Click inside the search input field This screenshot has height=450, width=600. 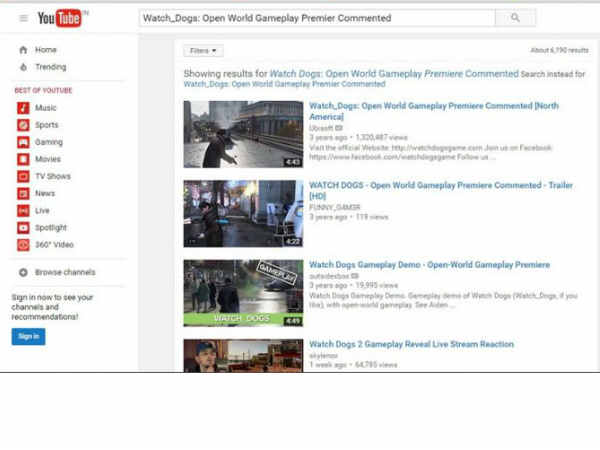click(317, 18)
